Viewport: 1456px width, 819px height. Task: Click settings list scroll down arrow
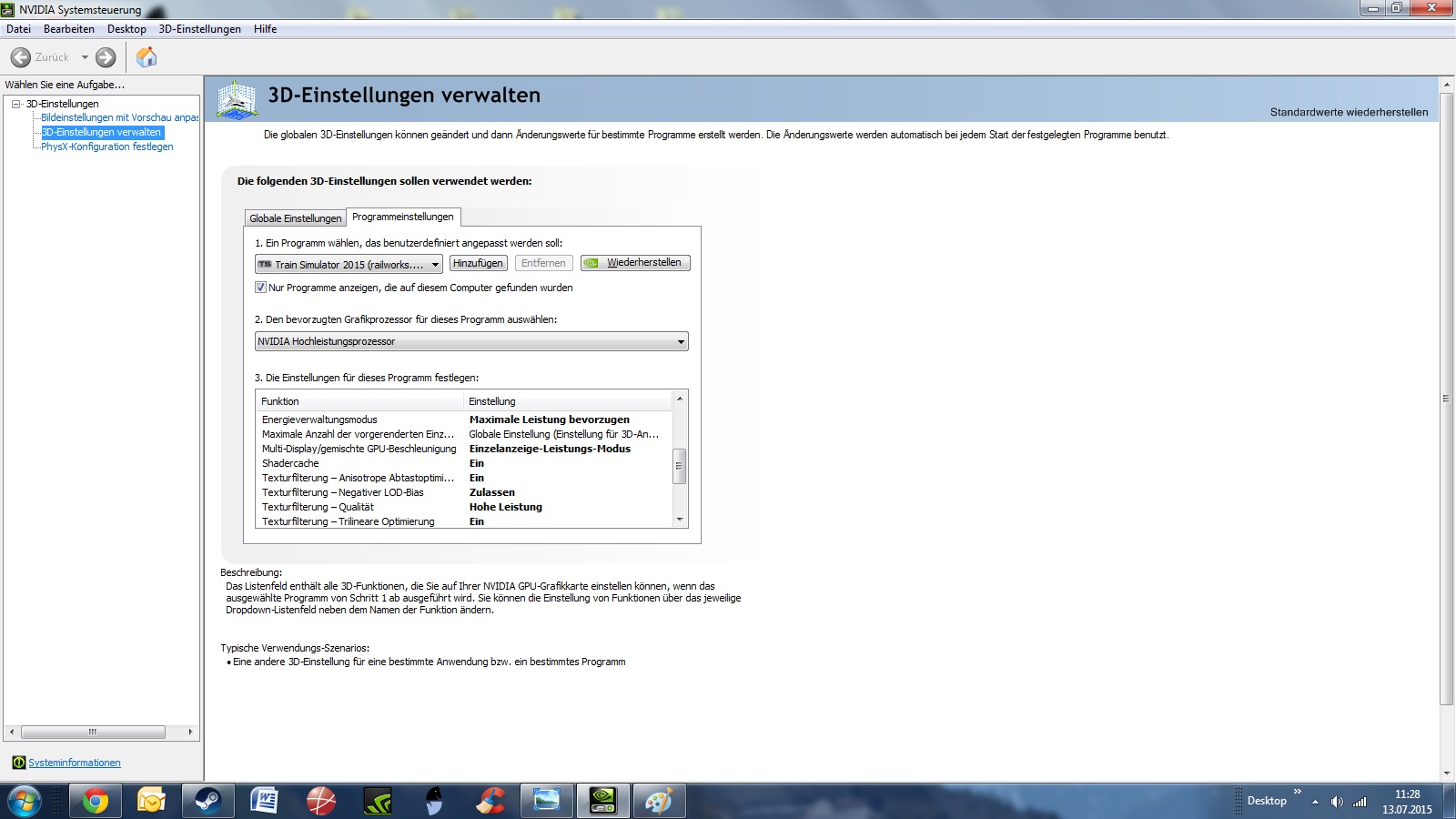pos(680,520)
